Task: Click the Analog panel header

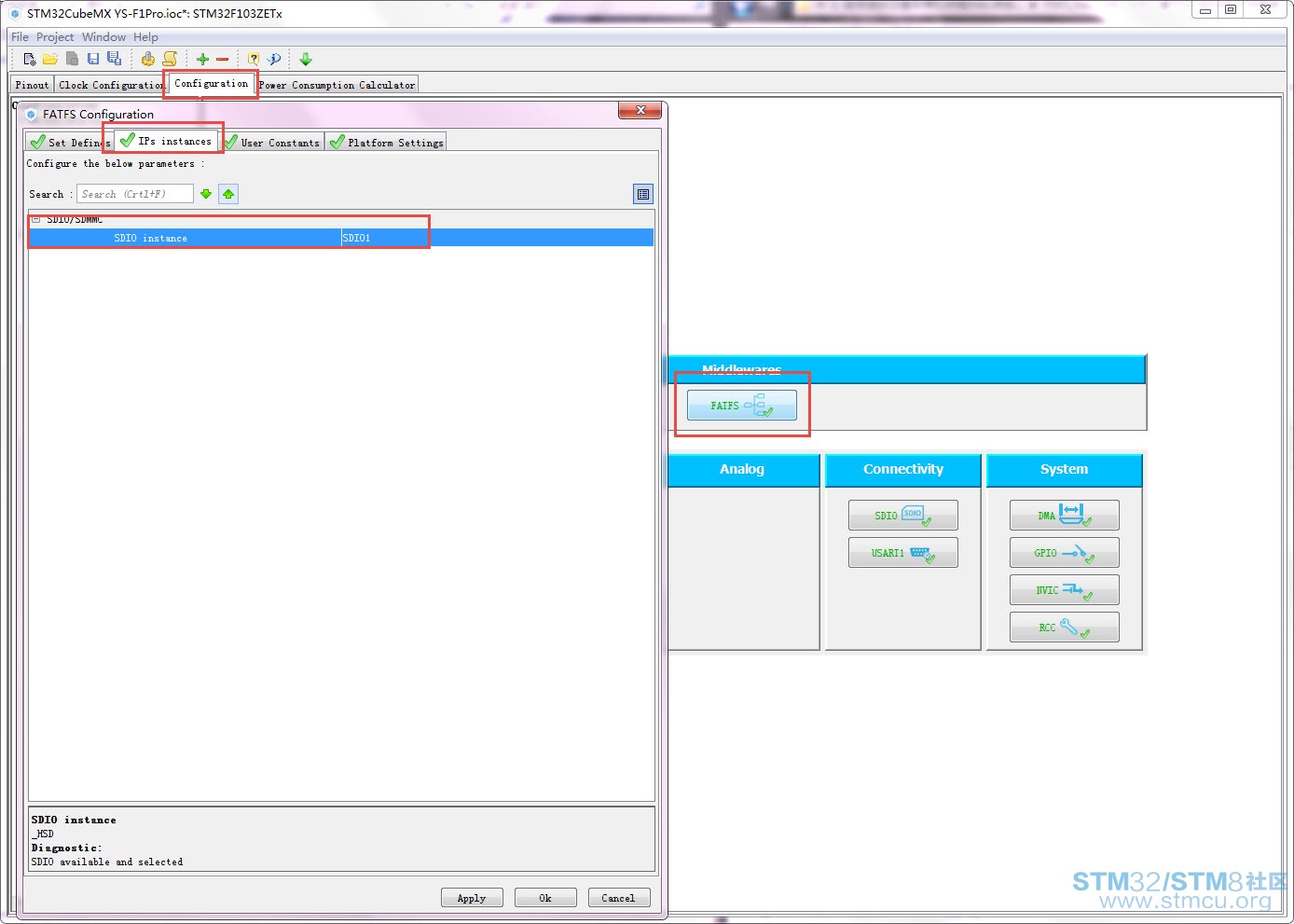Action: pyautogui.click(x=743, y=470)
